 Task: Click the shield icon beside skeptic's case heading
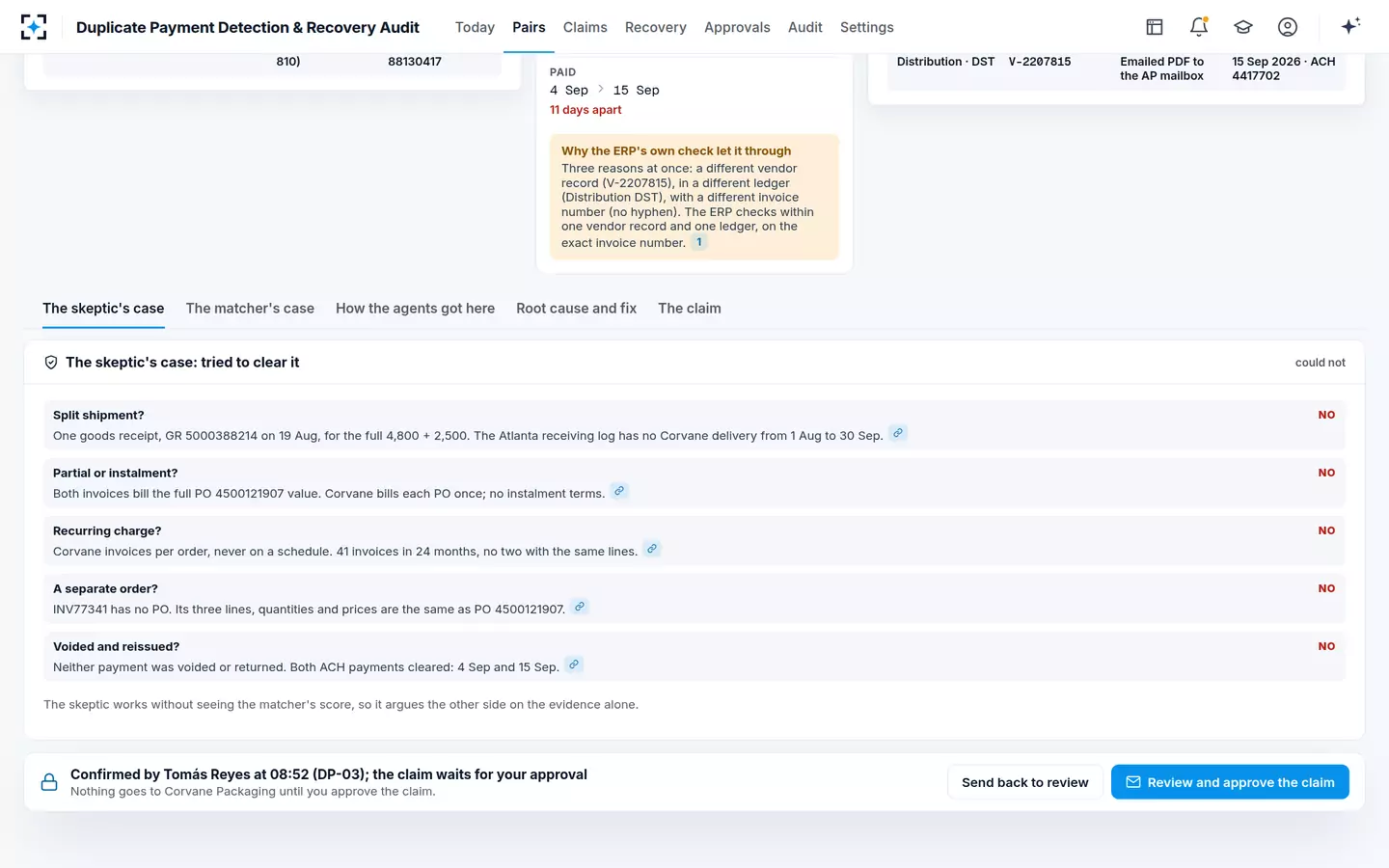[x=51, y=363]
